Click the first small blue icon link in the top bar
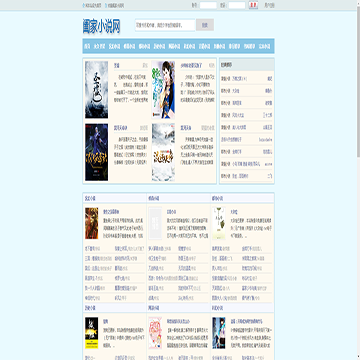 click(92, 5)
